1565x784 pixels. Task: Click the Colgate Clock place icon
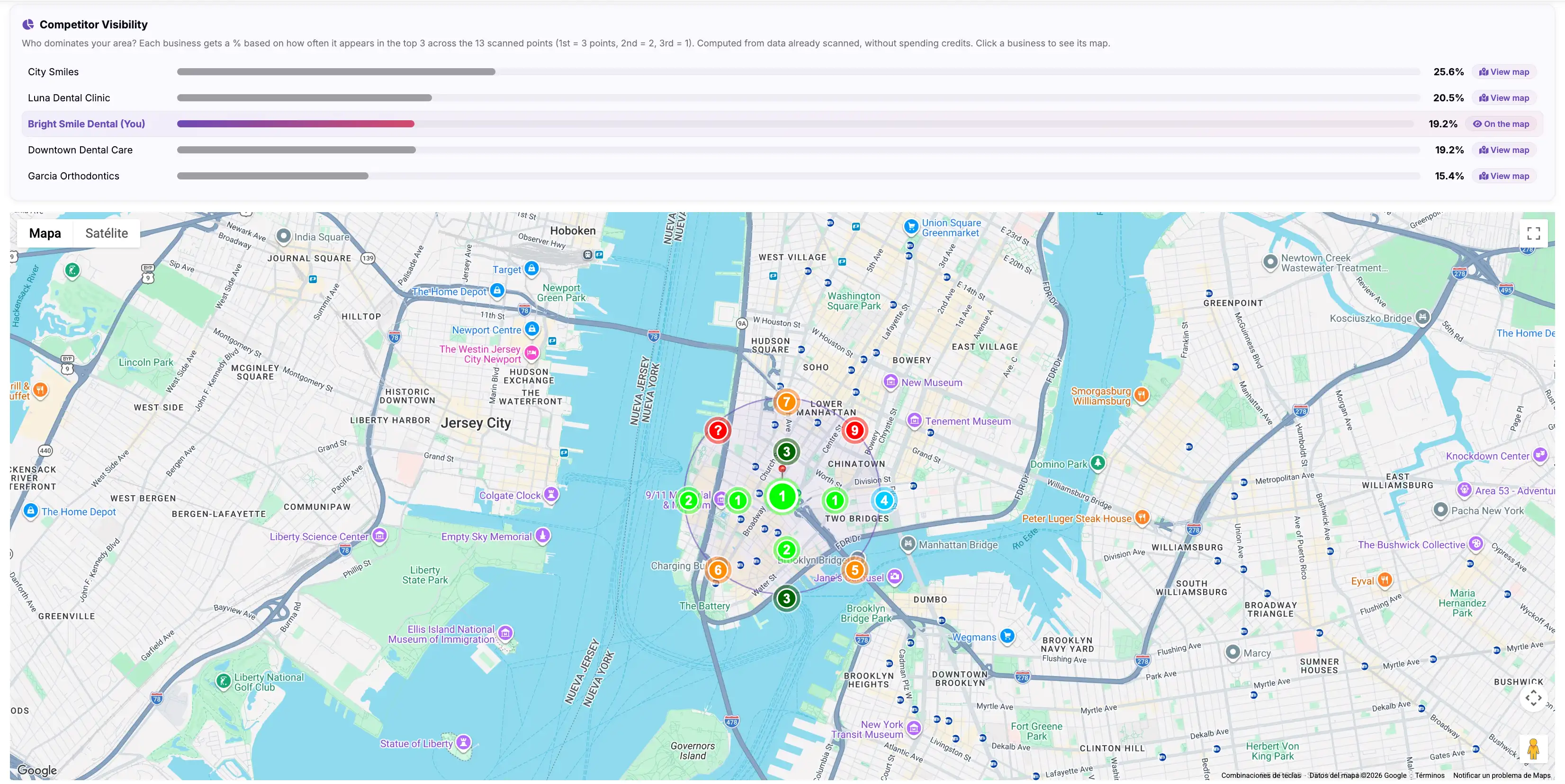point(551,494)
